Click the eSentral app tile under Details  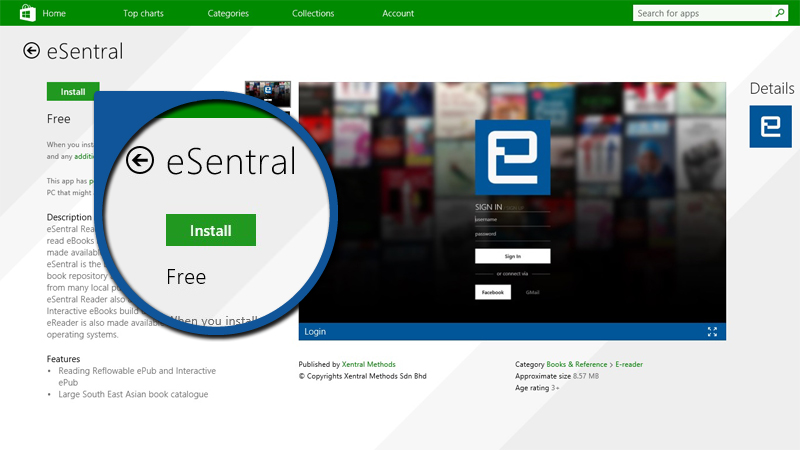point(770,127)
